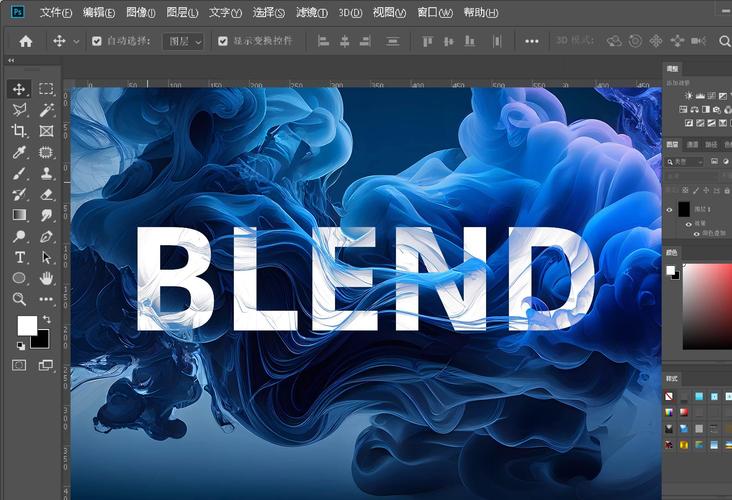Open the 图层 auto-select target dropdown

click(x=183, y=42)
